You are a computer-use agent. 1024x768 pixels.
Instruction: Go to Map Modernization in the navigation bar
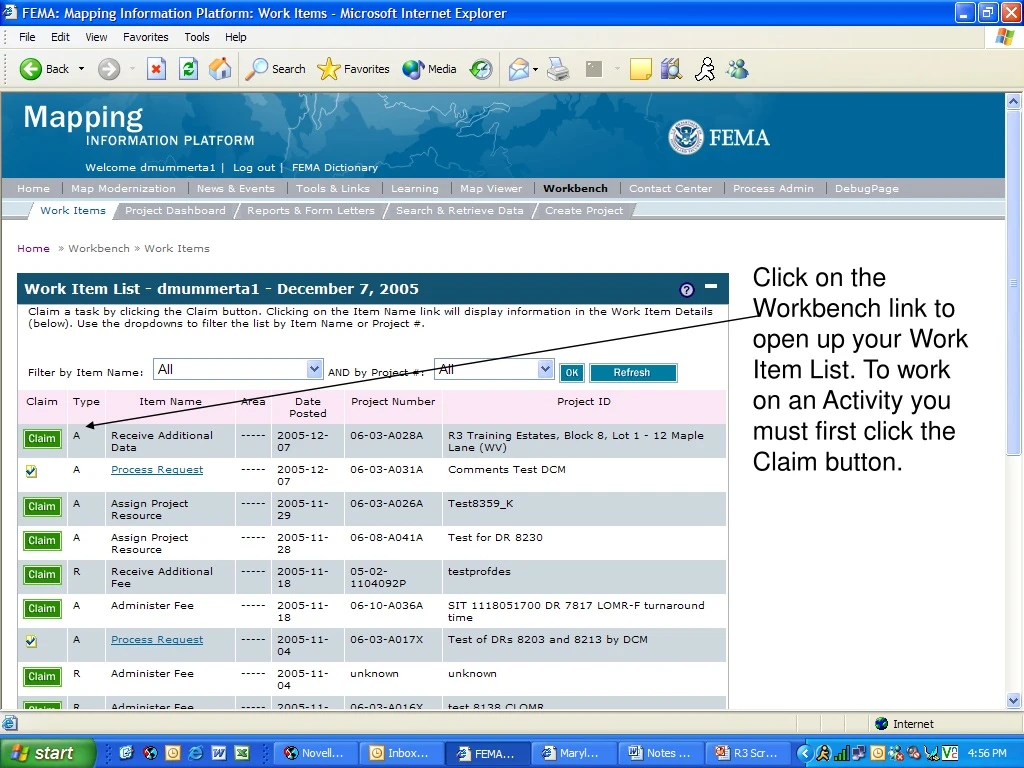(123, 188)
